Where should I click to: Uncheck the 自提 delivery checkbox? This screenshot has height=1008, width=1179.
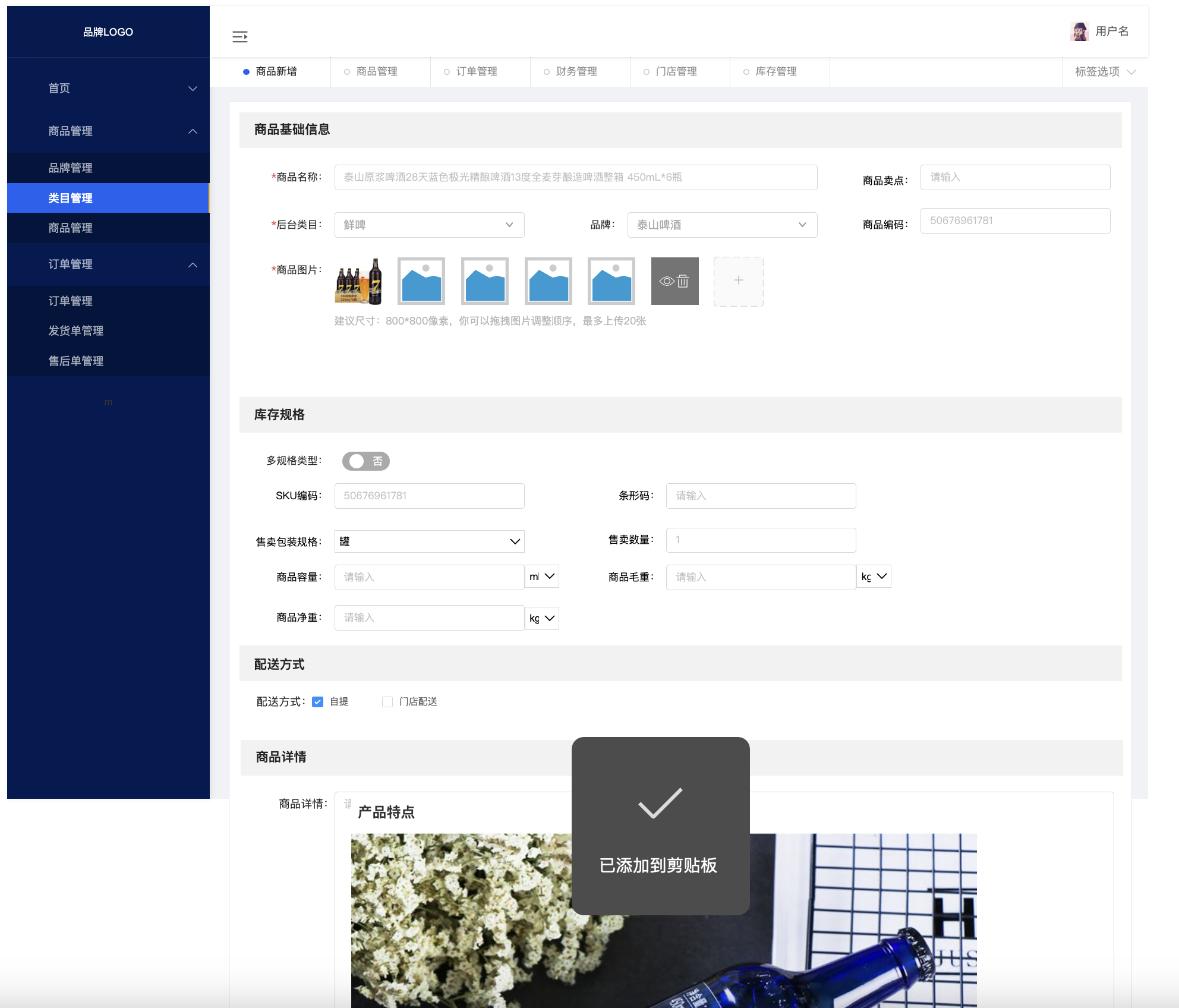click(x=318, y=702)
